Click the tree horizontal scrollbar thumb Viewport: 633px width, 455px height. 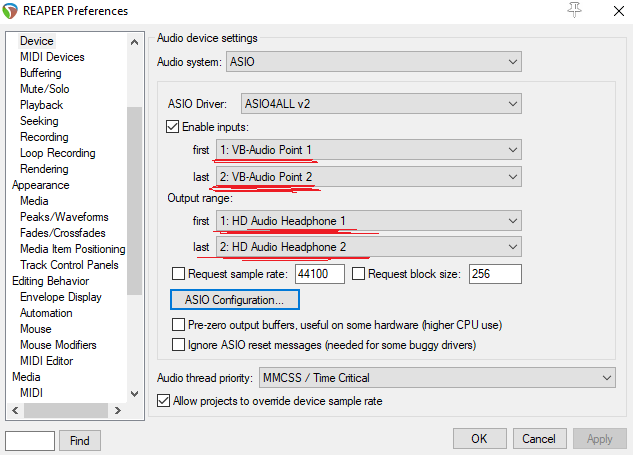[66, 411]
